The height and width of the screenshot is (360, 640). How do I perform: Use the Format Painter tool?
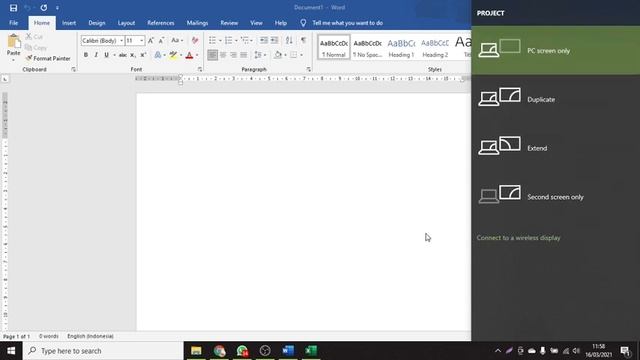[48, 58]
